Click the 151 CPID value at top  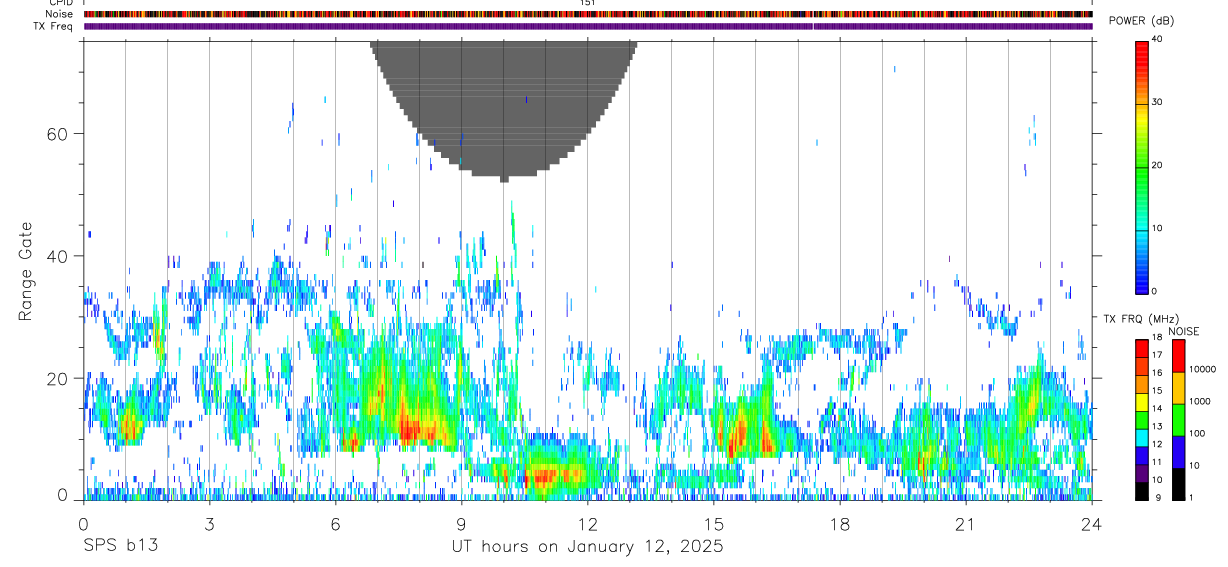[587, 3]
